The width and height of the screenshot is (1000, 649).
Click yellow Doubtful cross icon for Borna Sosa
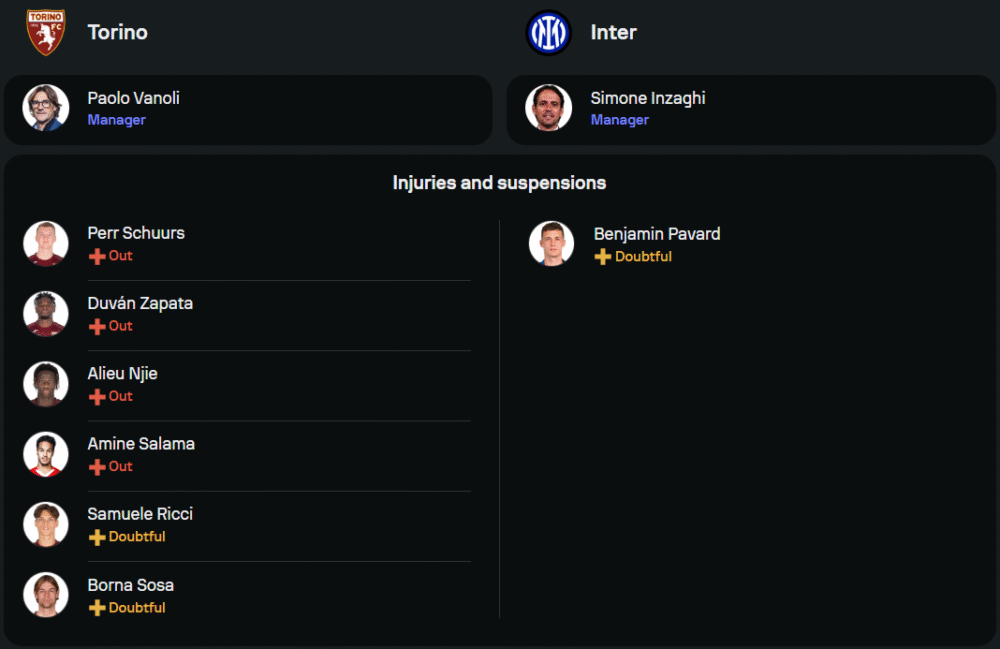tap(97, 608)
